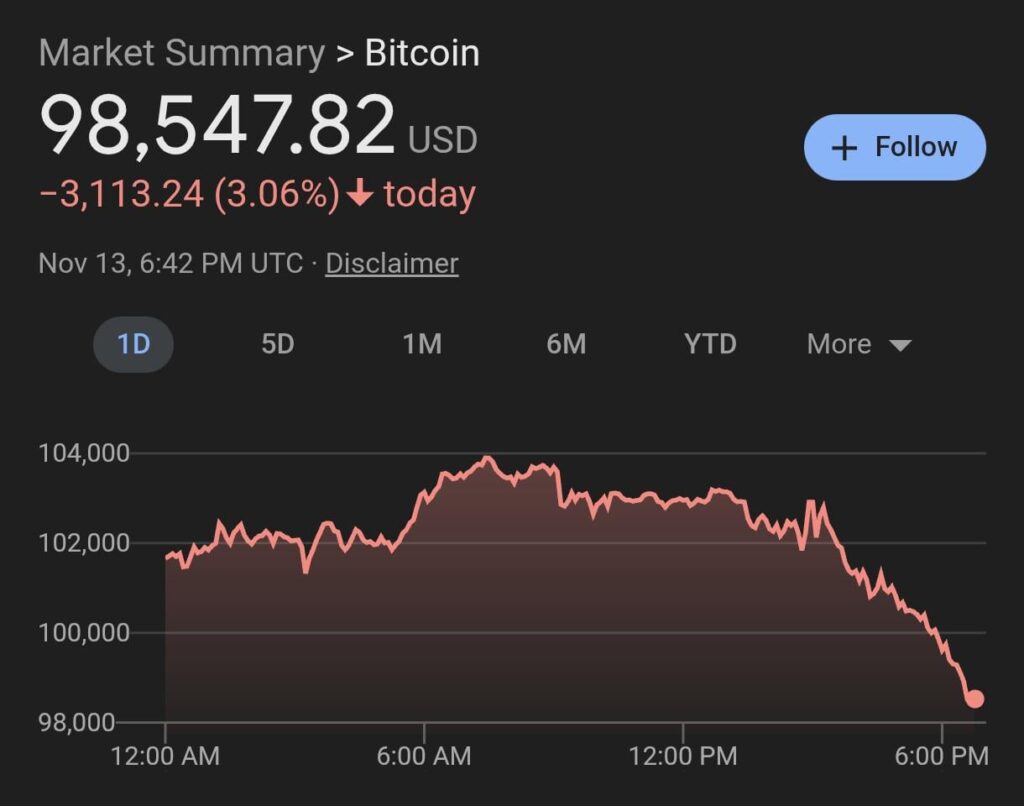The image size is (1024, 806).
Task: Open the YTD chart tab
Action: (x=710, y=344)
